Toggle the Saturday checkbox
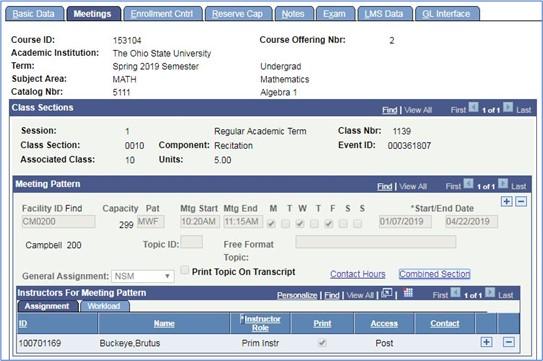 343,224
